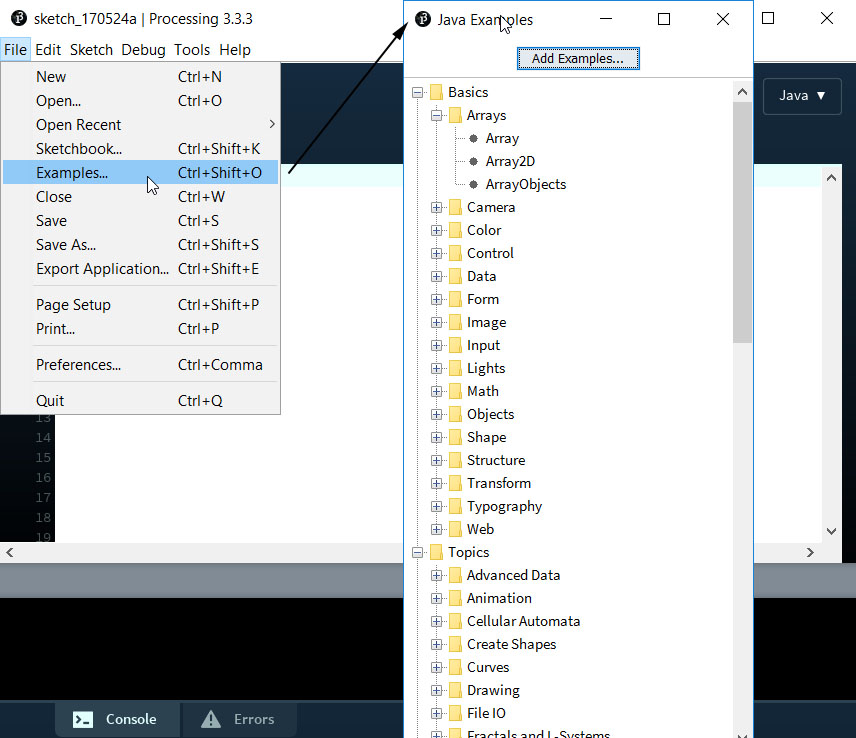Click the Array example bullet icon
The width and height of the screenshot is (856, 738).
click(x=473, y=139)
